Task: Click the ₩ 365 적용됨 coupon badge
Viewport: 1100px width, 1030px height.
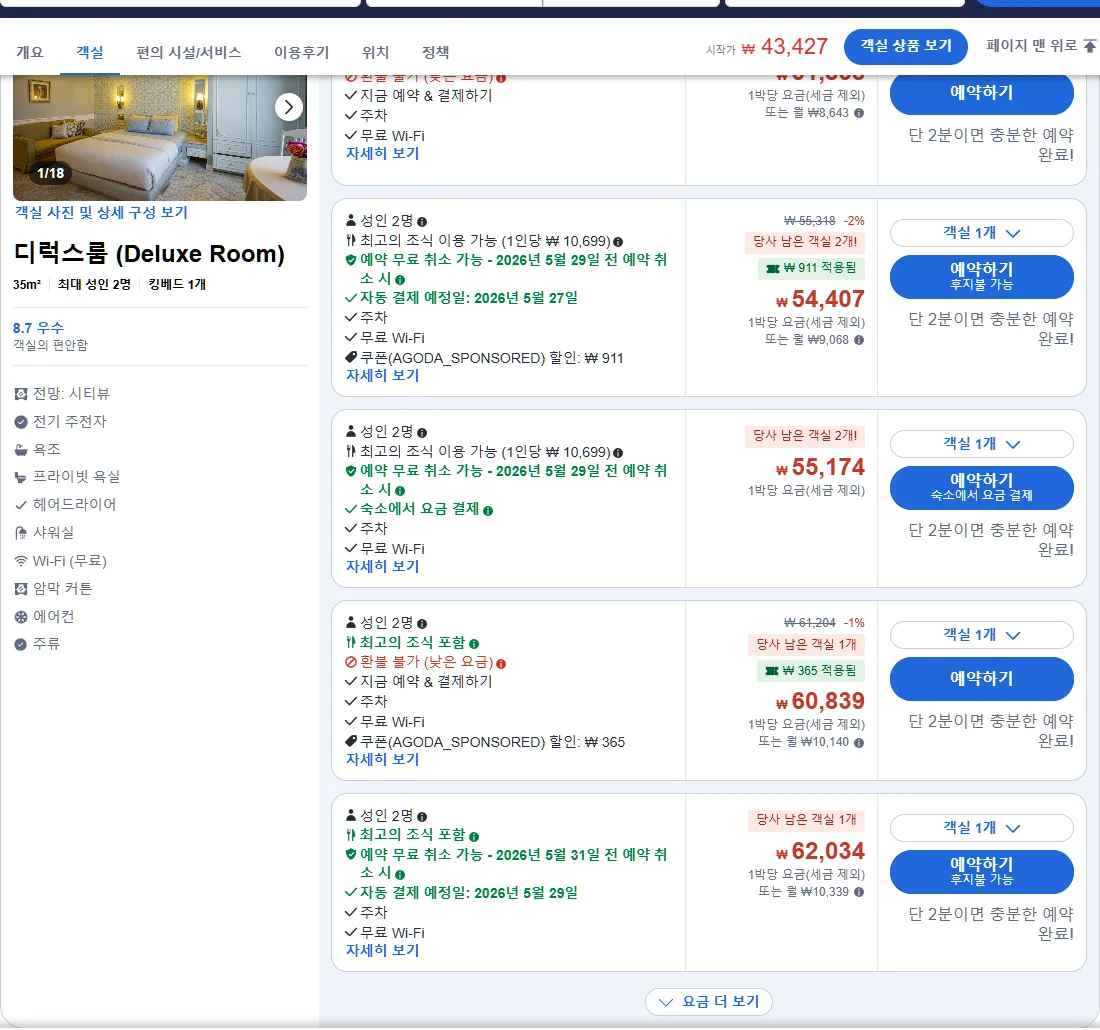Action: coord(811,671)
